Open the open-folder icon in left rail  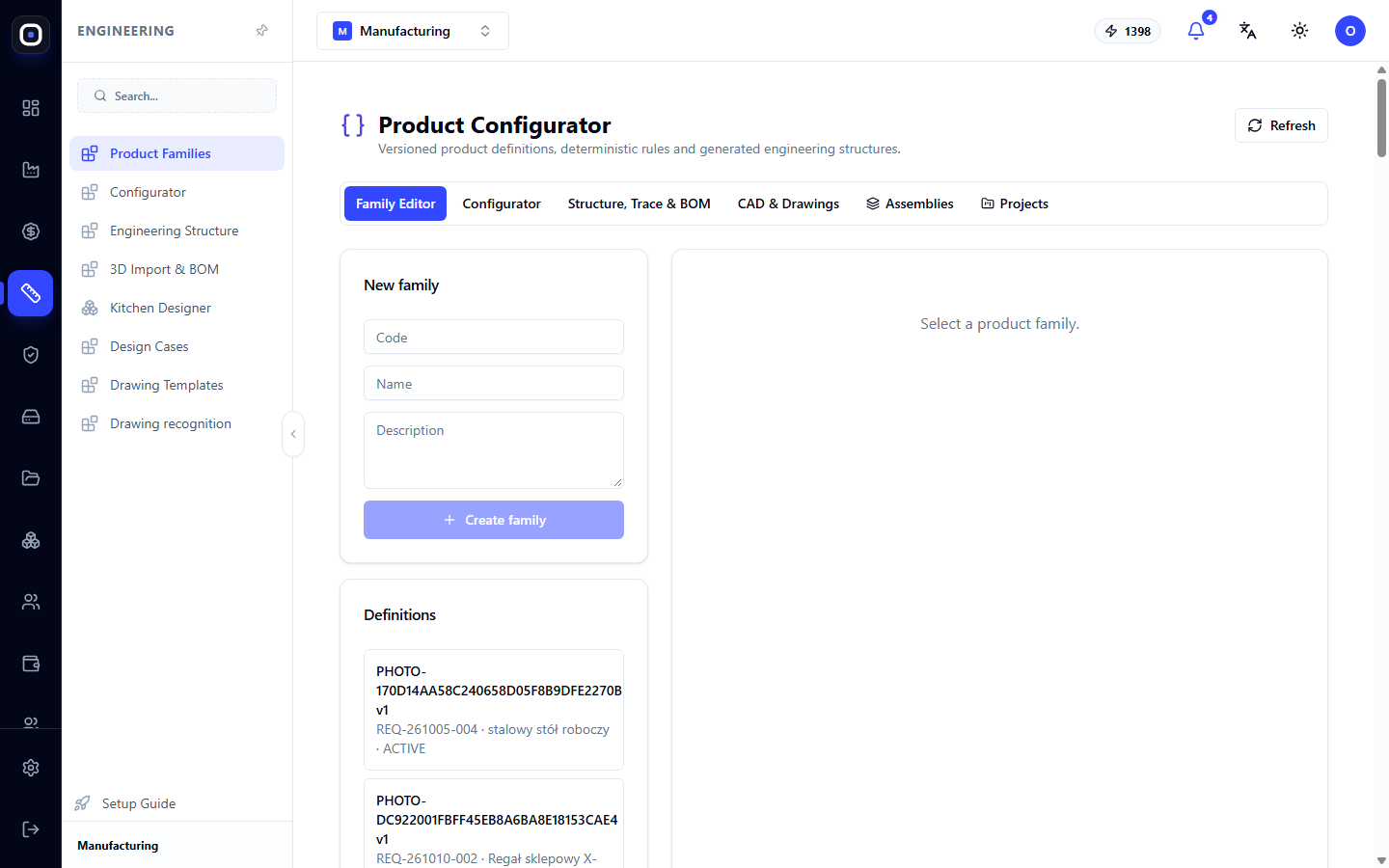pos(31,478)
